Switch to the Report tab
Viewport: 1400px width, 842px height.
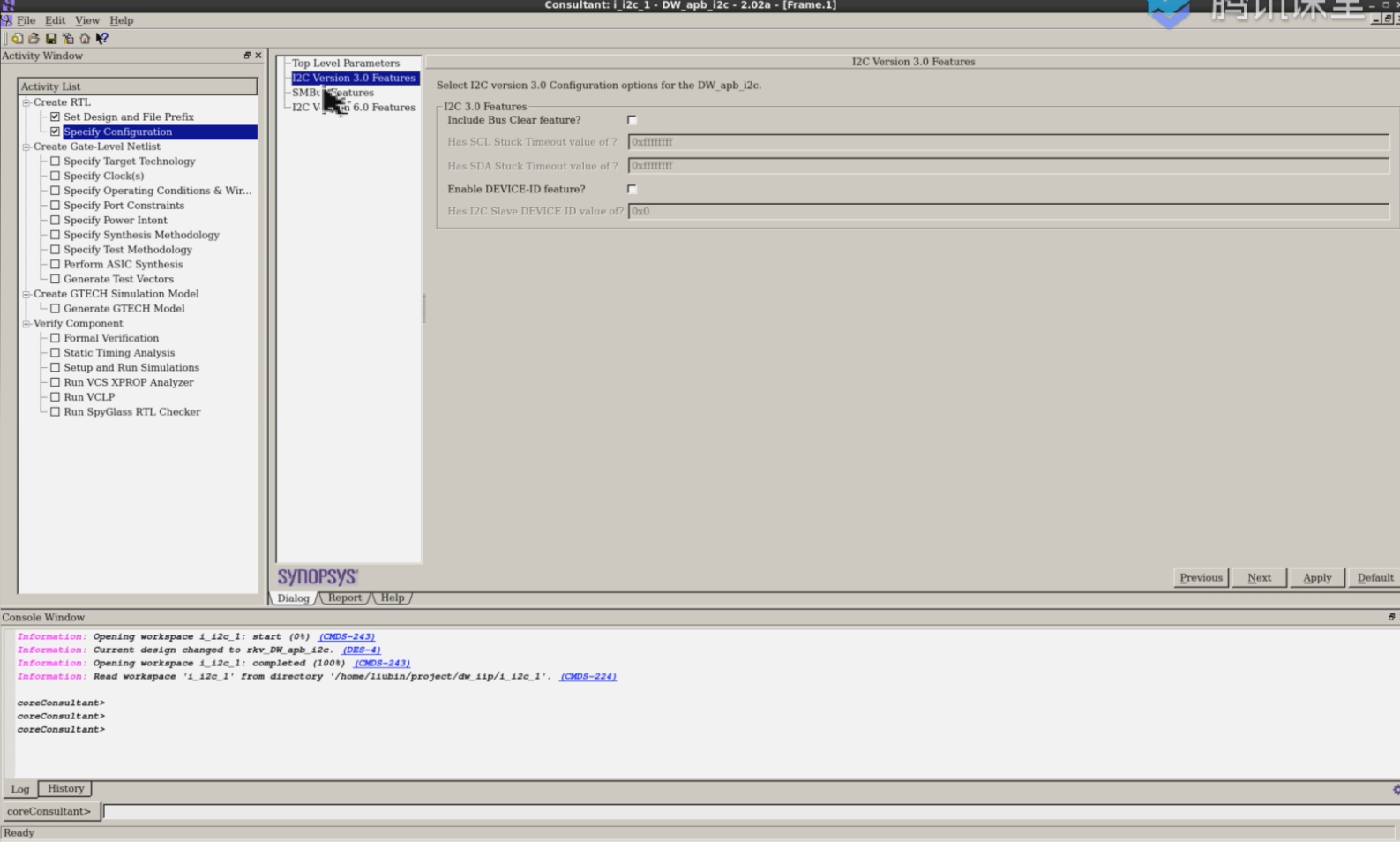(x=345, y=598)
